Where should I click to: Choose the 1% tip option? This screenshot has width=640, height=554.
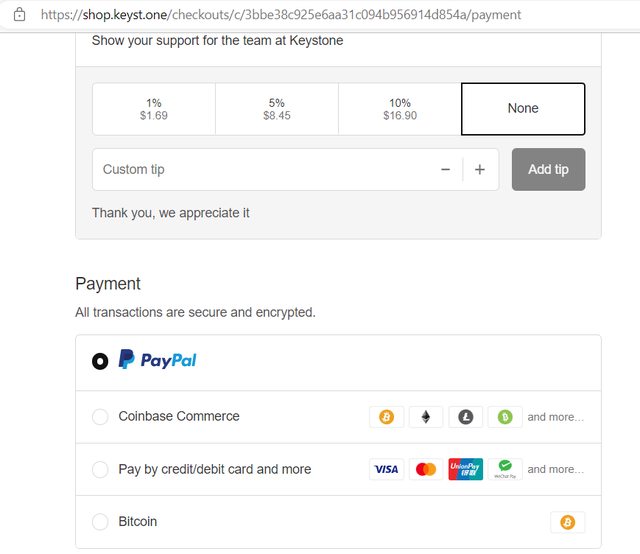click(x=154, y=109)
